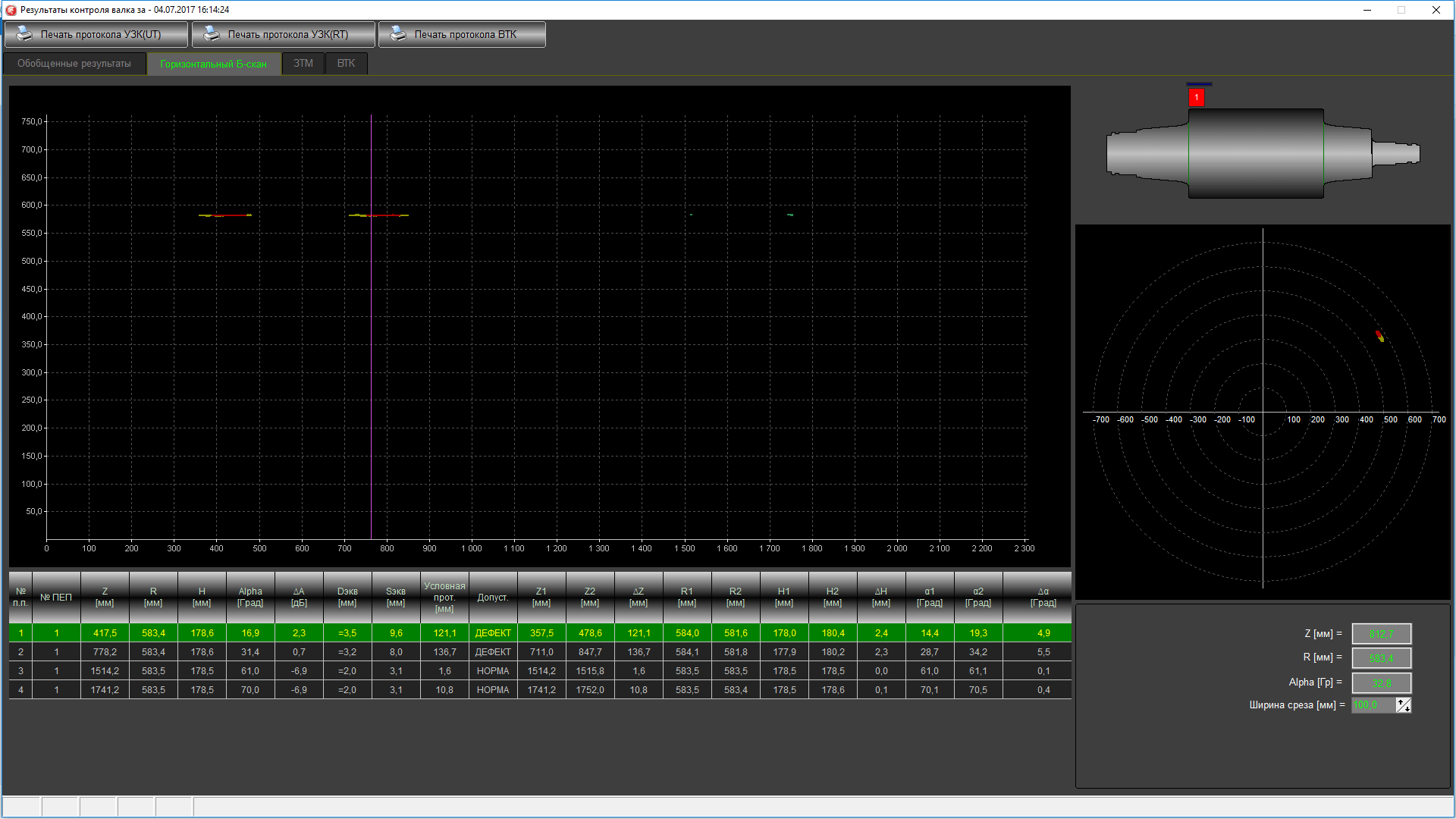Image resolution: width=1456 pixels, height=819 pixels.
Task: Click the H1 [мм] column header
Action: (784, 598)
